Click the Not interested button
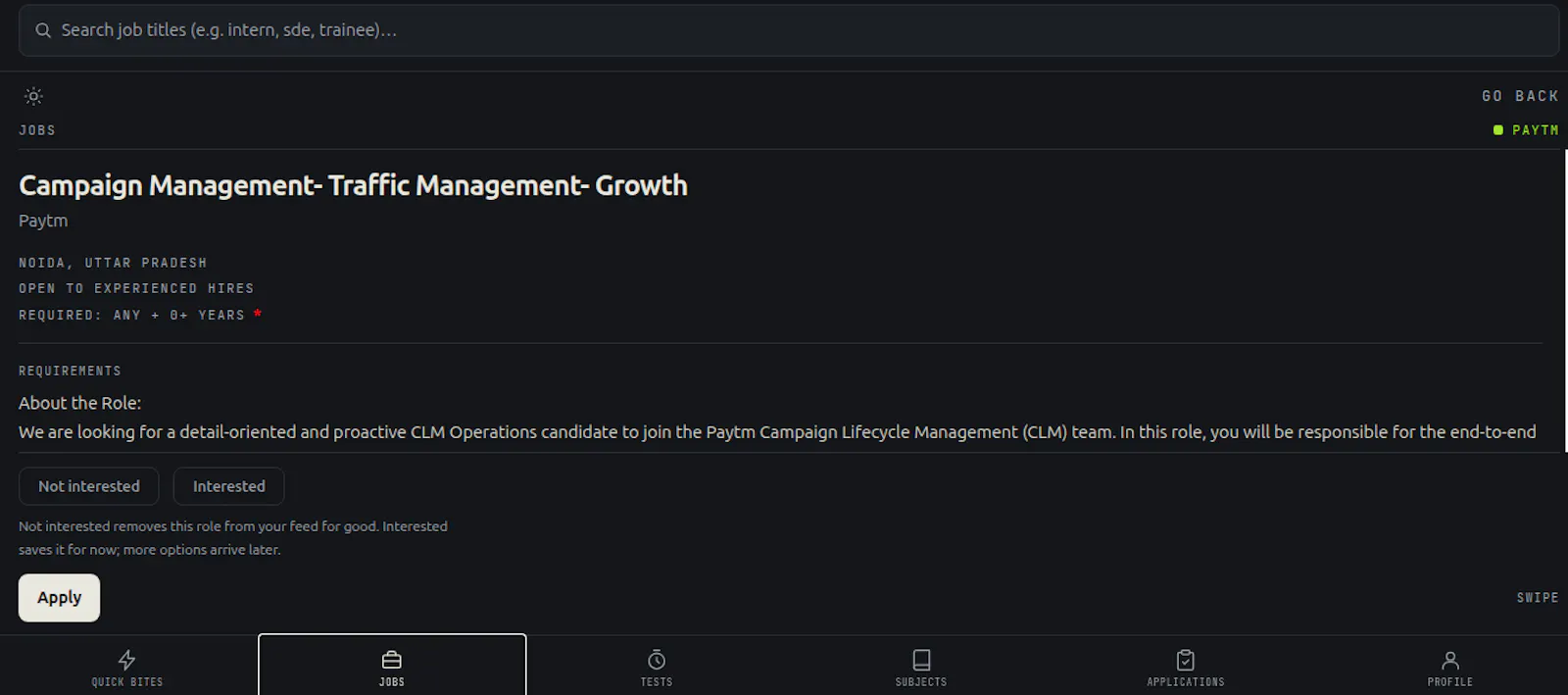The image size is (1568, 695). 89,486
